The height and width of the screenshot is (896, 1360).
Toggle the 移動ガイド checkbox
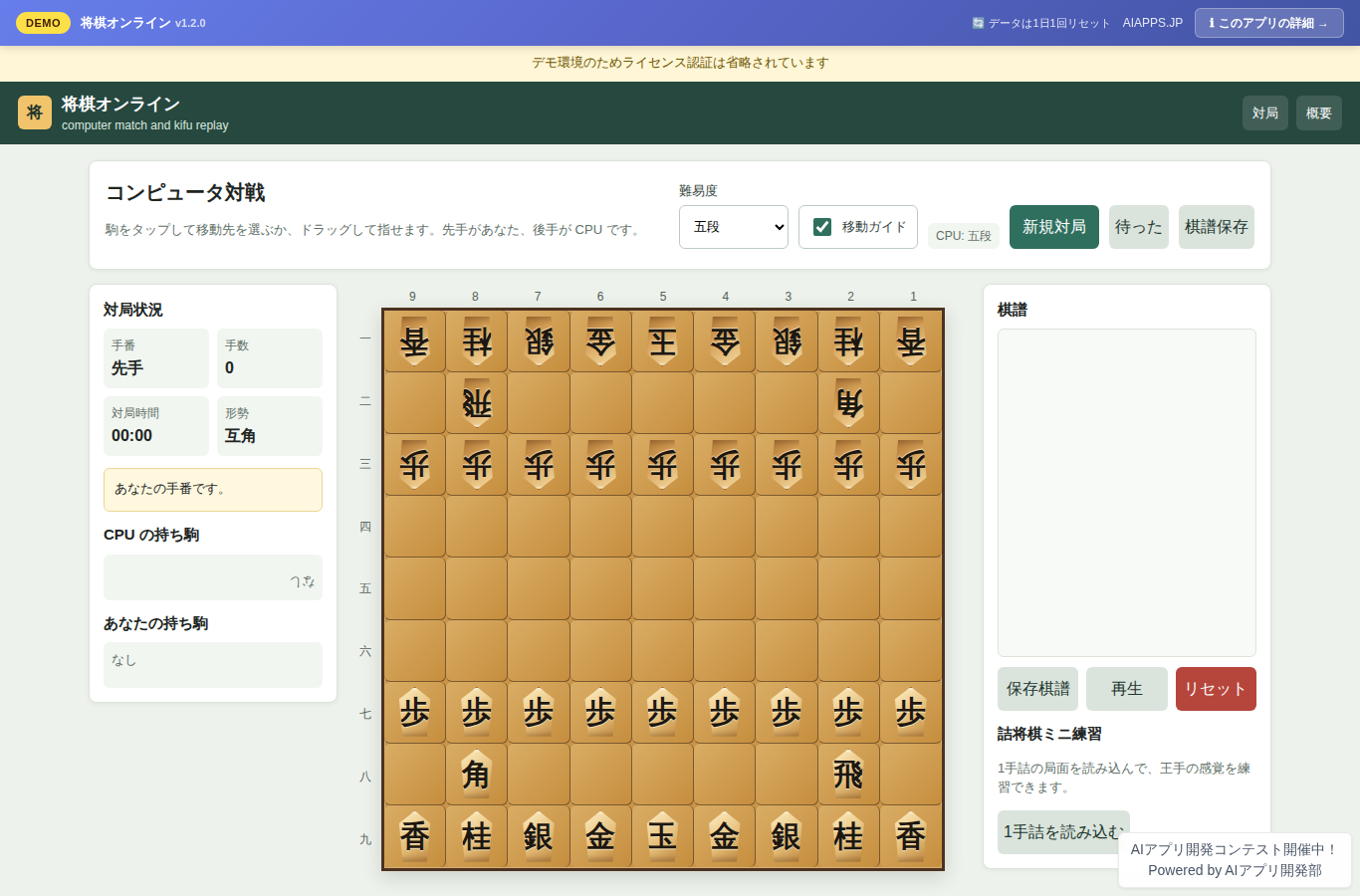pos(822,227)
